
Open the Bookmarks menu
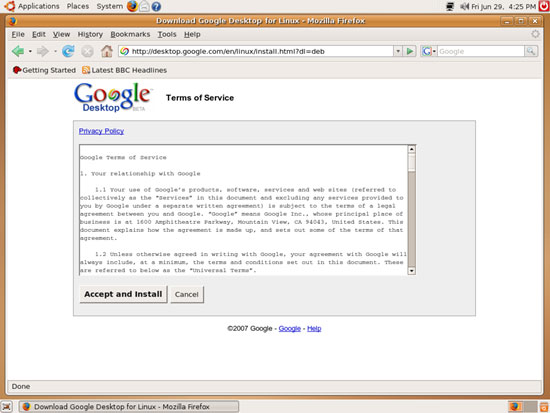tap(130, 34)
